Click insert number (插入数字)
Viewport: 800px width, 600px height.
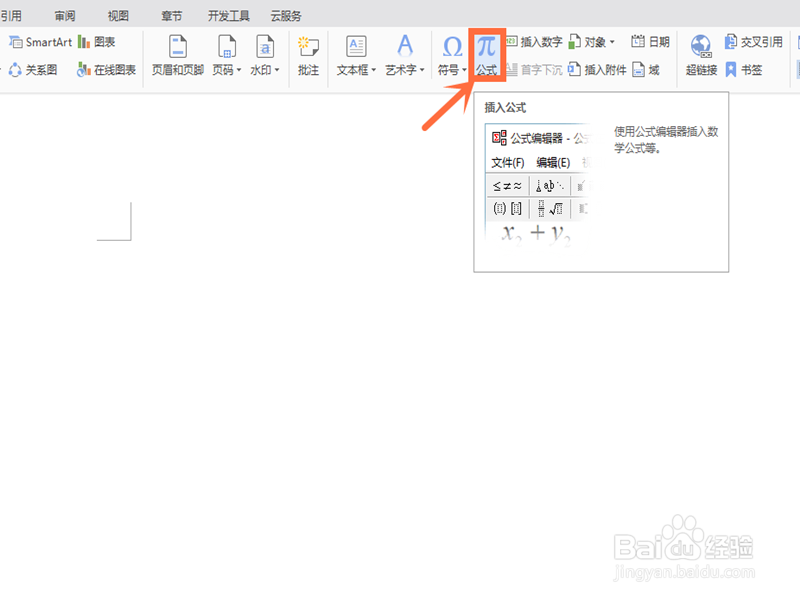point(534,42)
